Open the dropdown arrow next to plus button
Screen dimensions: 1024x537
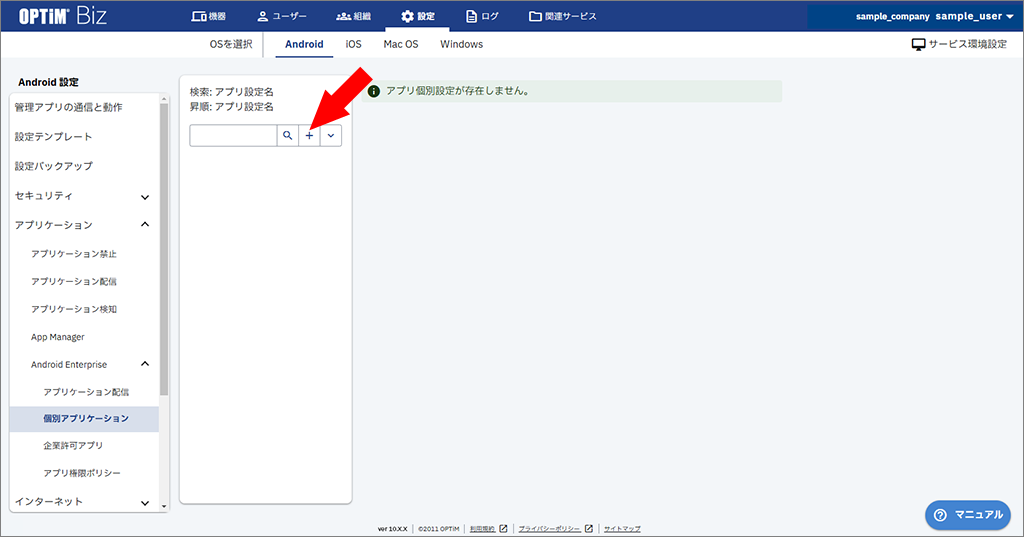tap(331, 136)
